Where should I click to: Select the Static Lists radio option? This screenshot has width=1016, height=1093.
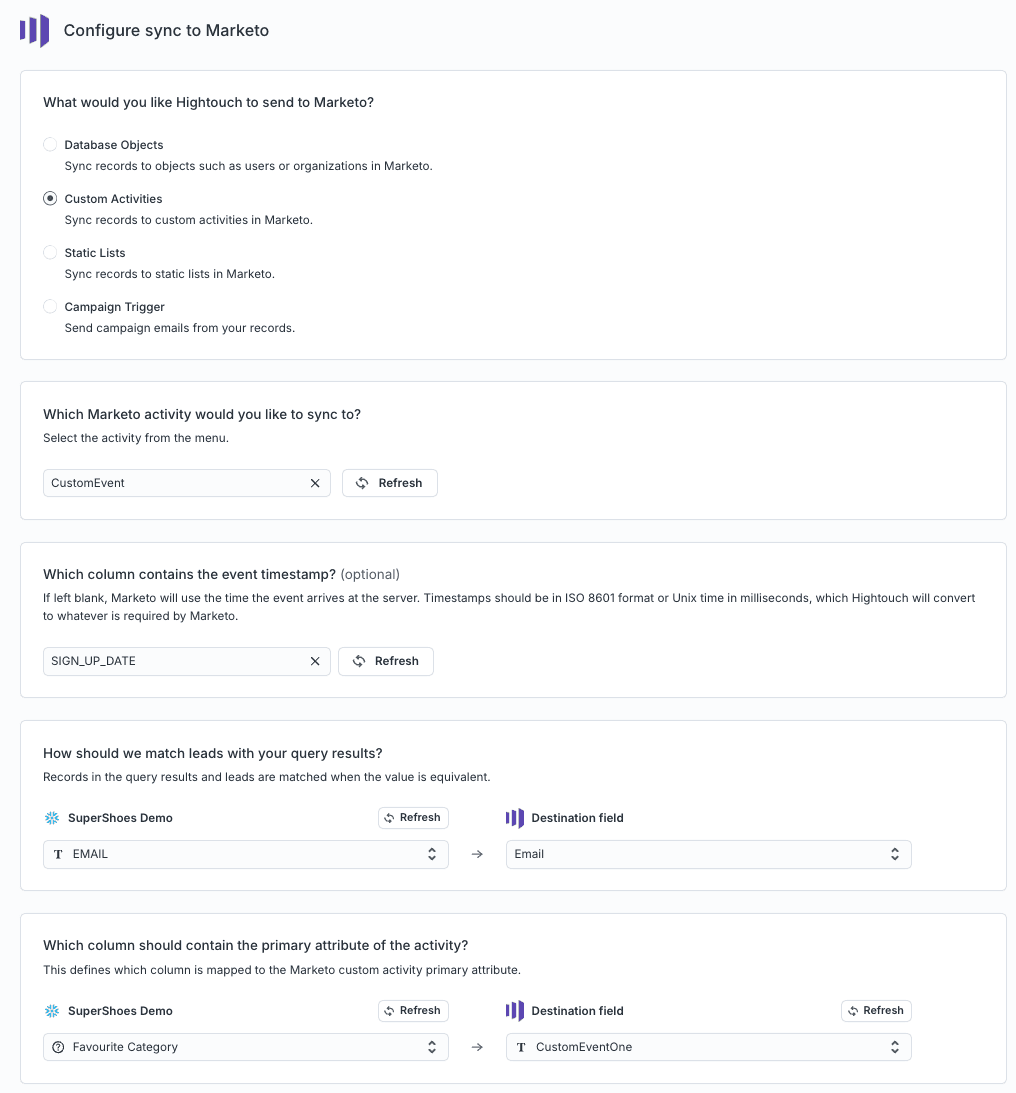[x=50, y=253]
